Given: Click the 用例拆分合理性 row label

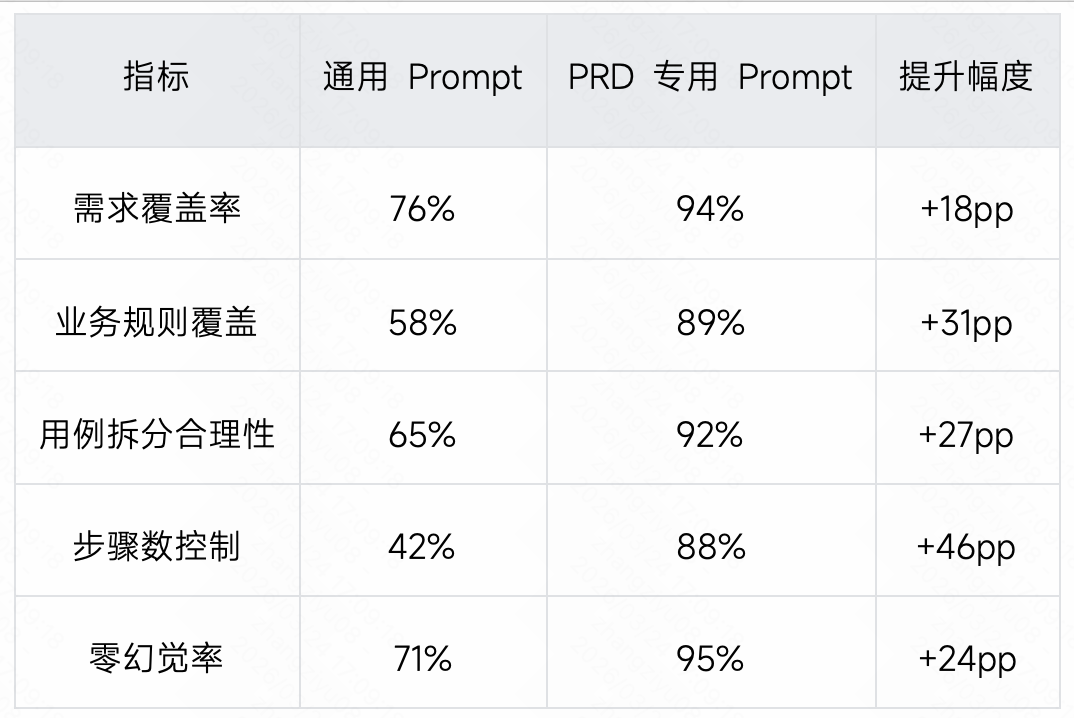Looking at the screenshot, I should [x=157, y=435].
